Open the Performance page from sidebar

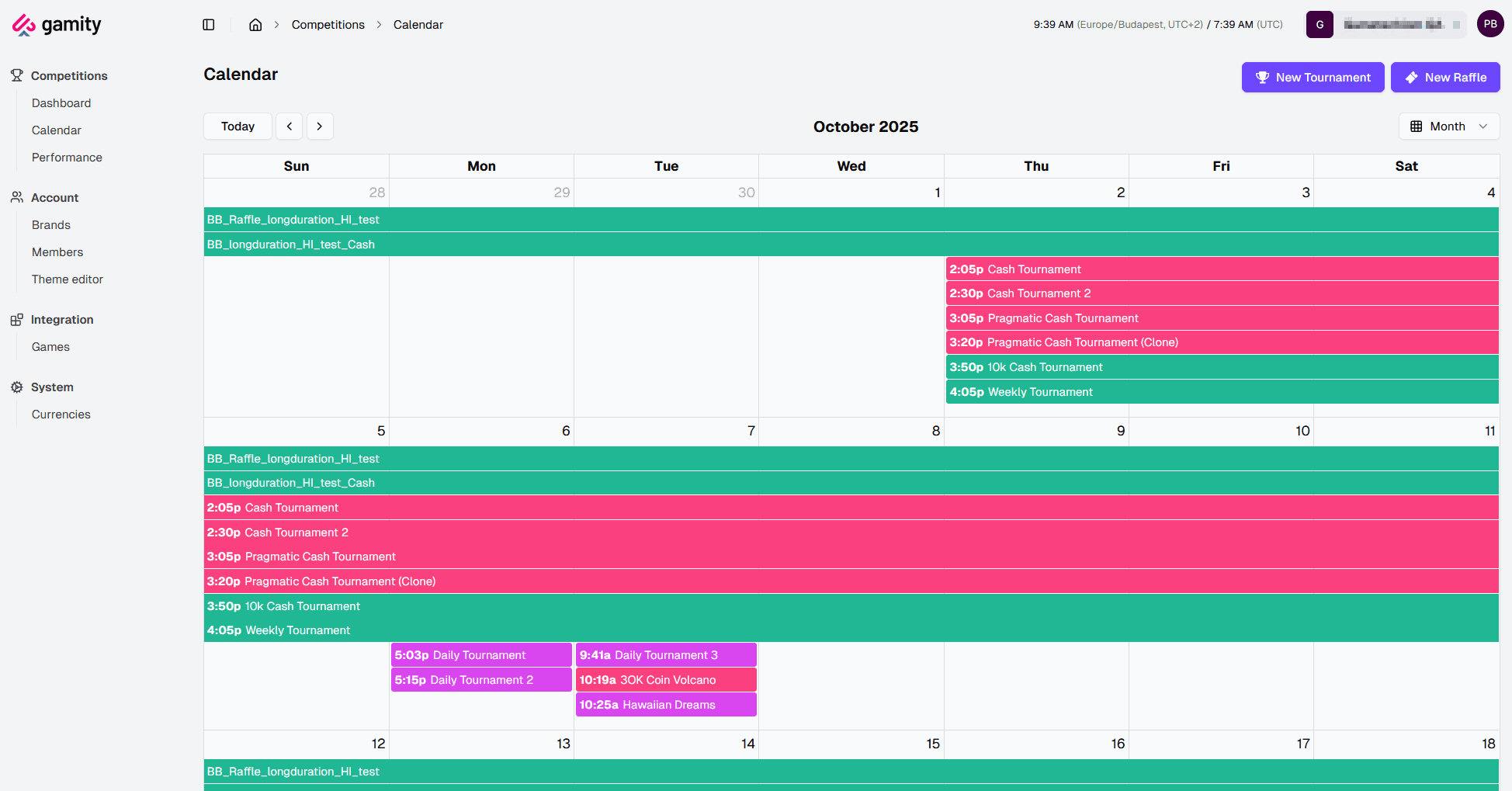click(x=67, y=157)
